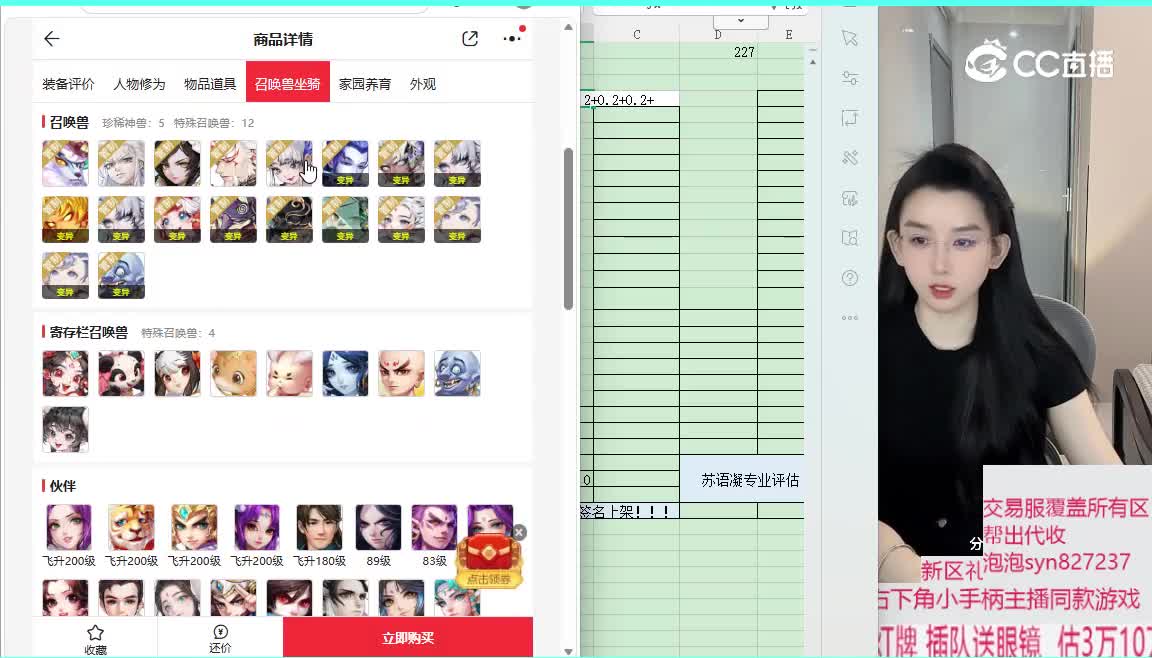Switch to 物品道具 tab
Screen dimensions: 1152x658
(210, 84)
